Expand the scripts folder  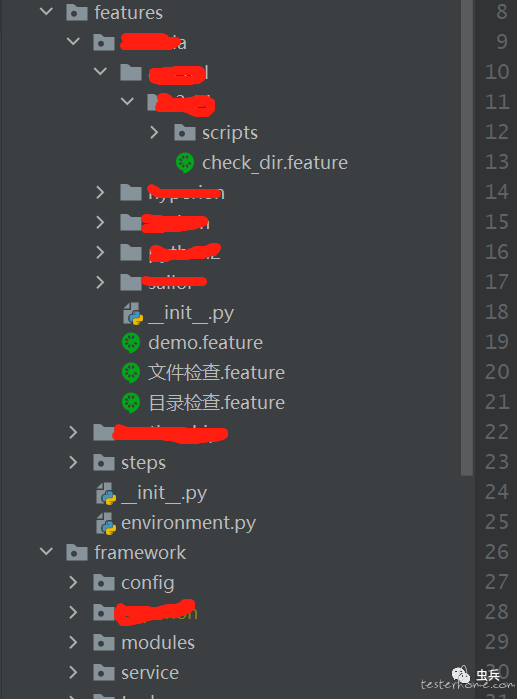154,132
